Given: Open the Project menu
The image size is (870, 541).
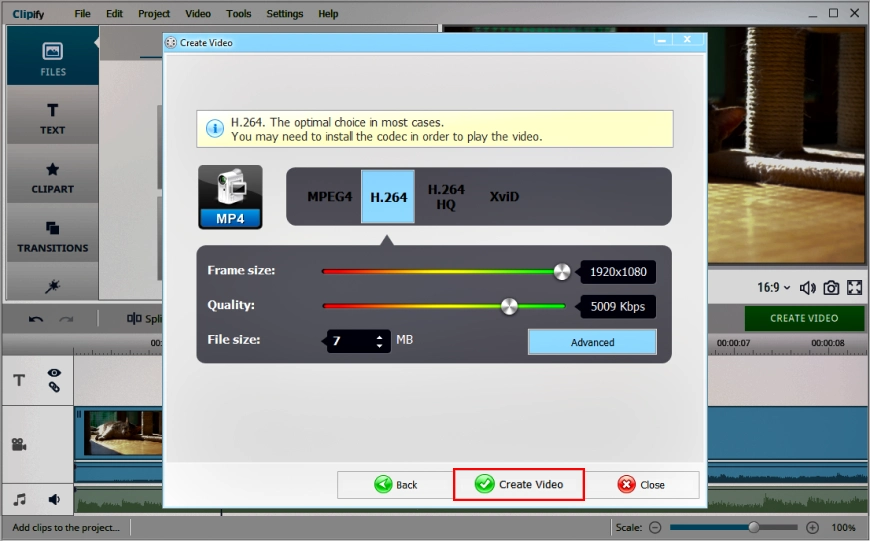Looking at the screenshot, I should [x=154, y=13].
